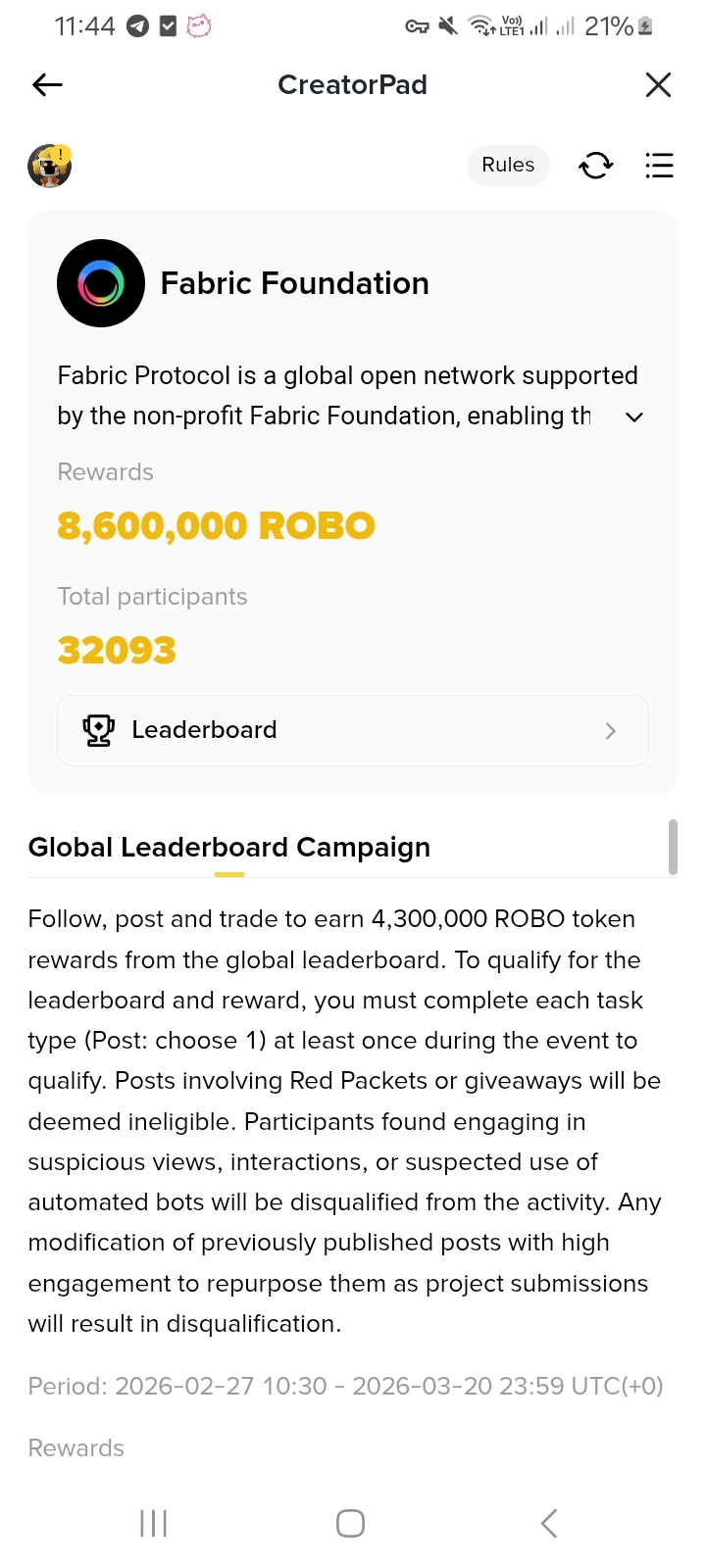Click the vertical scrollbar handle

click(673, 847)
